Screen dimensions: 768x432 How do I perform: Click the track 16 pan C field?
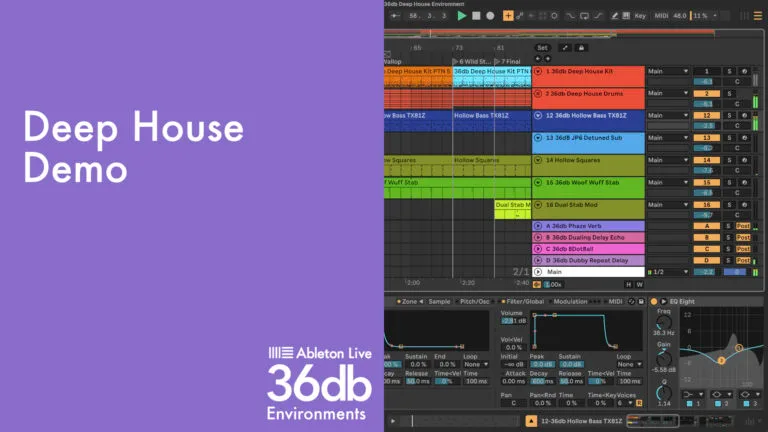pos(737,215)
